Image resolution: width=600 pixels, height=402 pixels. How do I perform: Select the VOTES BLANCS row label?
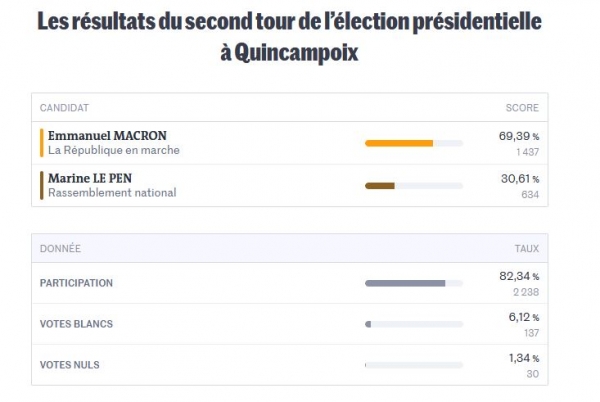(x=76, y=324)
